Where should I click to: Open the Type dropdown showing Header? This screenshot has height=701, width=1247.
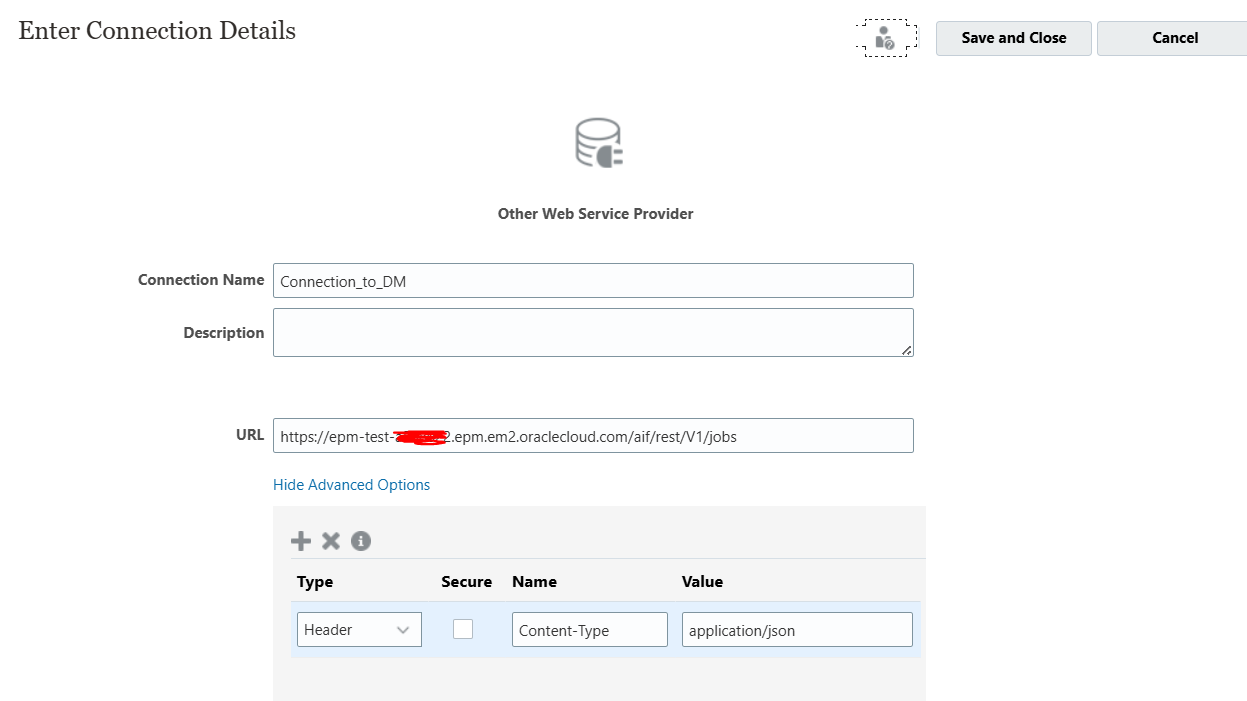click(358, 629)
